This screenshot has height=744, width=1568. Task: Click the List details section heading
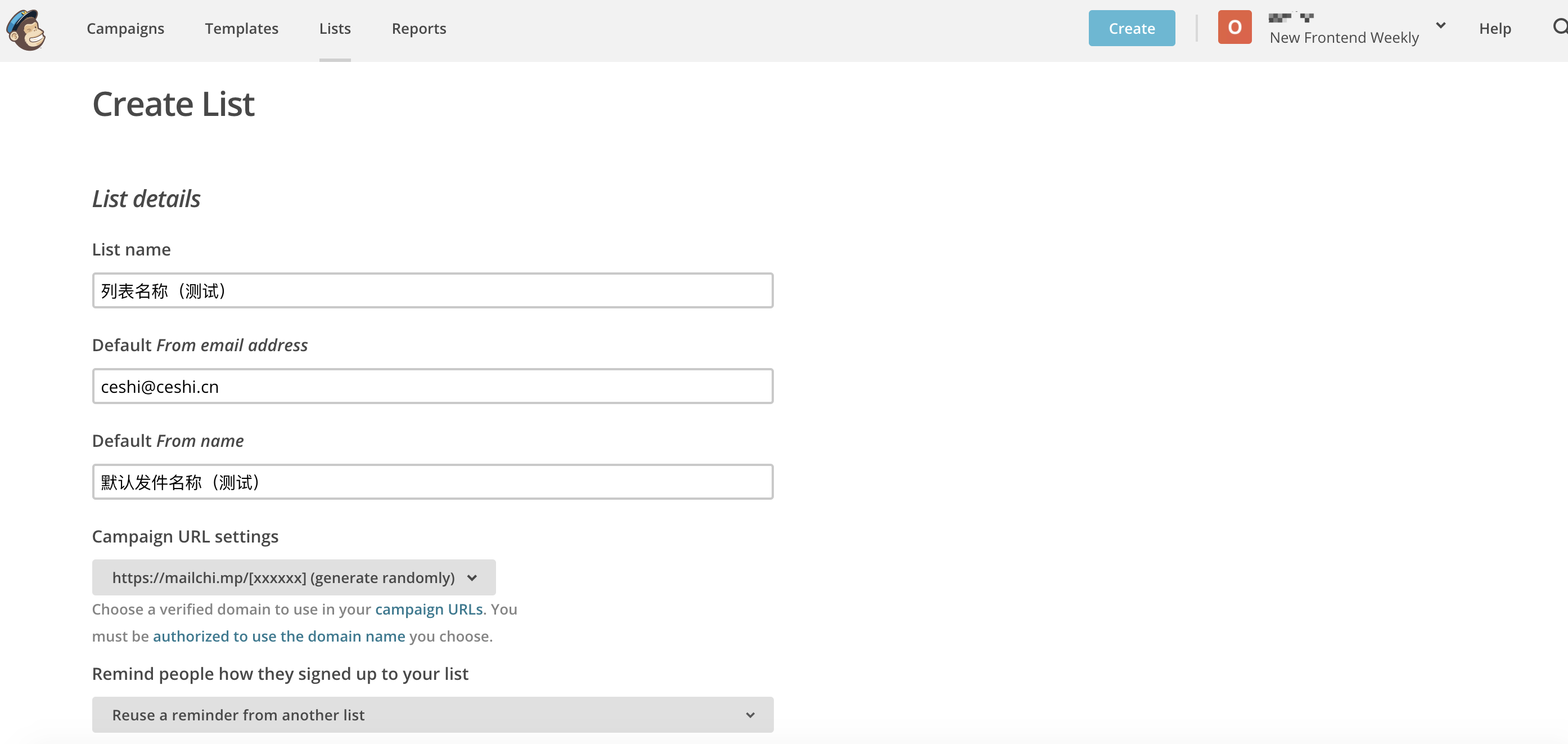[x=146, y=199]
